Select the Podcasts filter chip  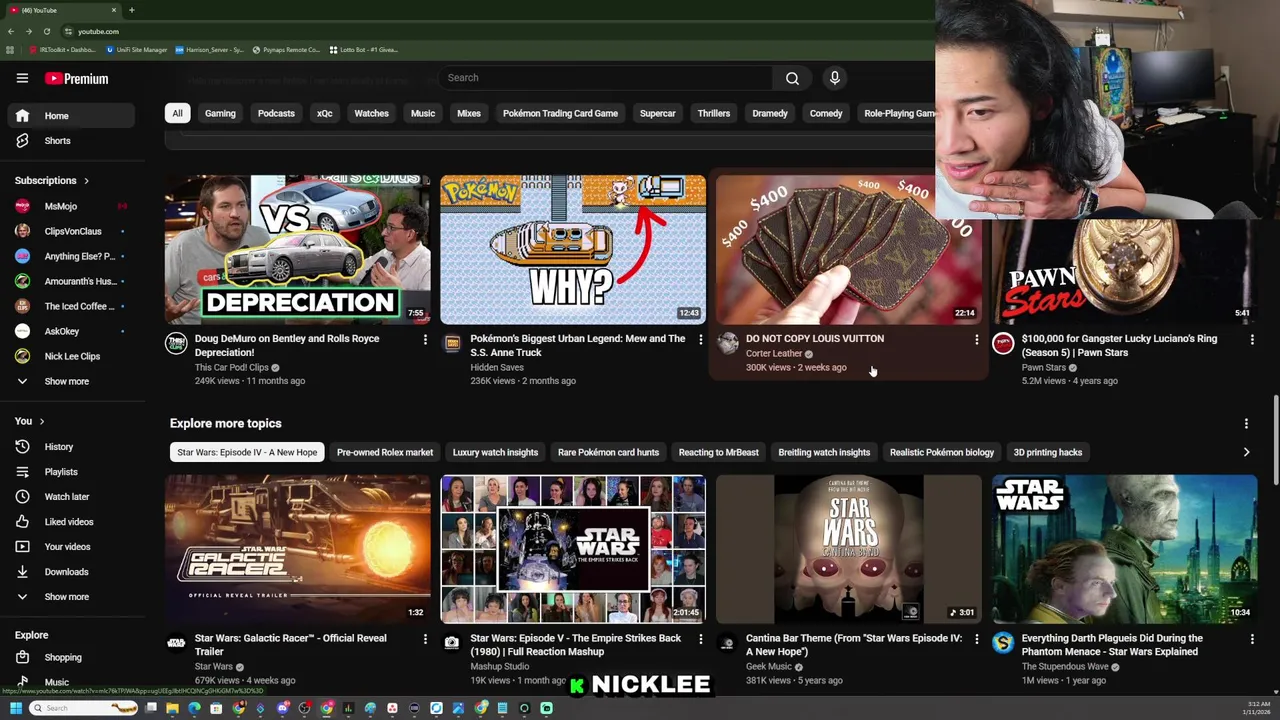276,113
